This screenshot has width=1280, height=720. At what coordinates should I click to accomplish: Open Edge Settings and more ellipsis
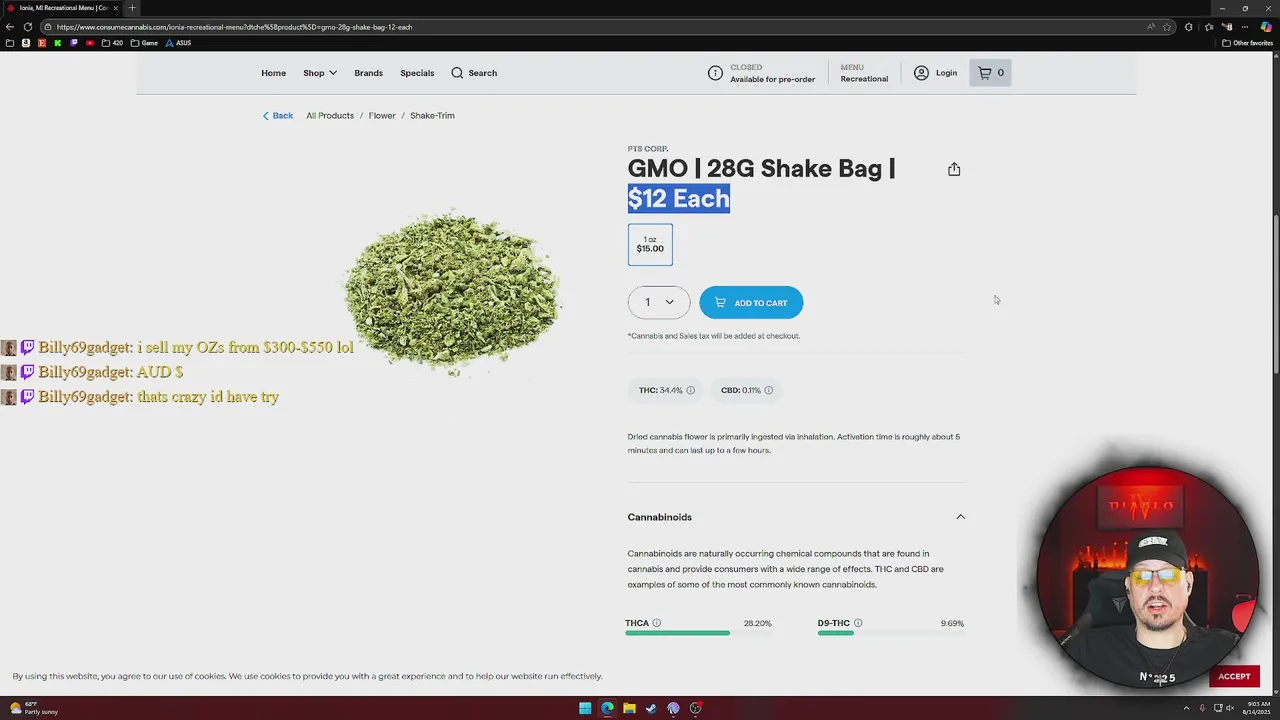[x=1247, y=27]
